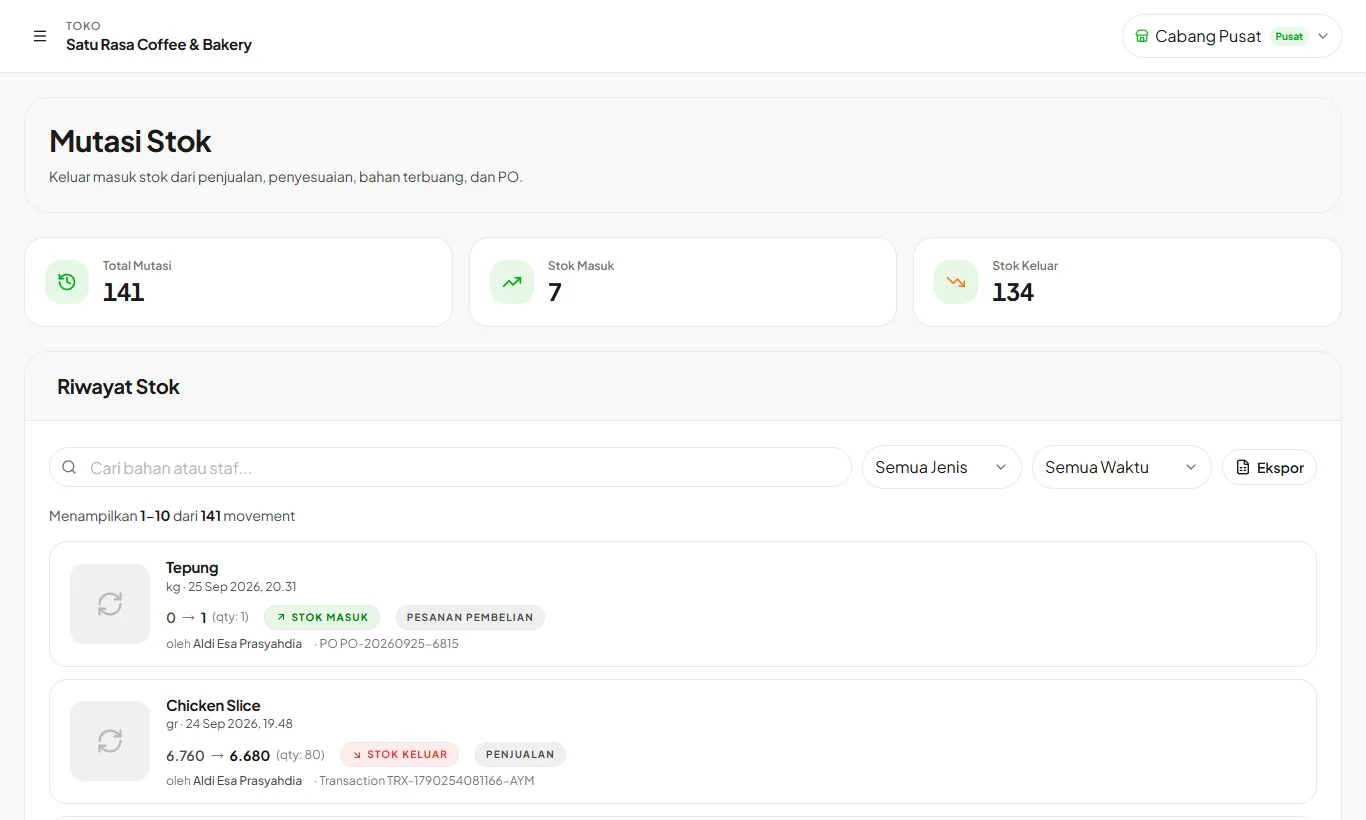Click Transaction TRX-1790254081166-AYM reference

click(427, 781)
